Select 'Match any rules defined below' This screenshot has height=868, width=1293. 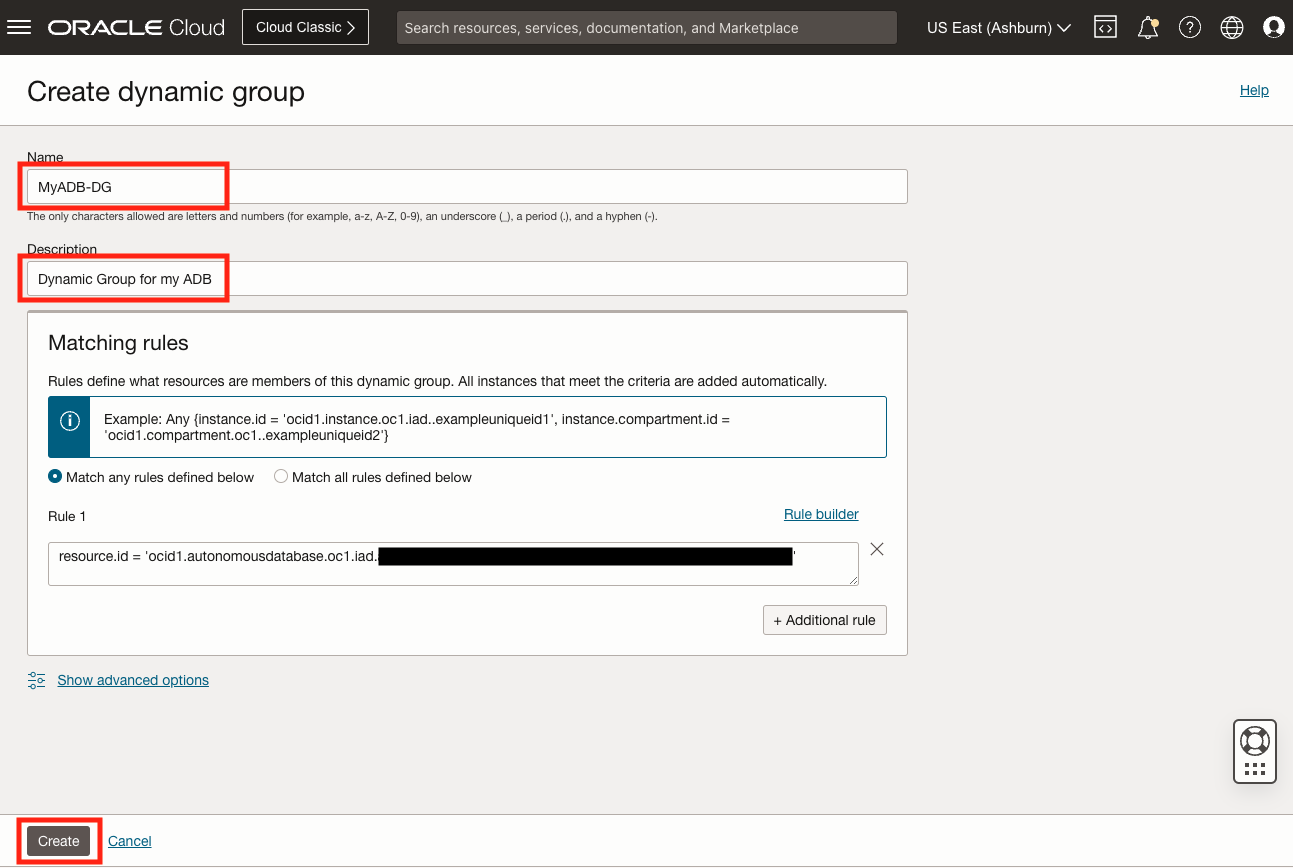[55, 477]
